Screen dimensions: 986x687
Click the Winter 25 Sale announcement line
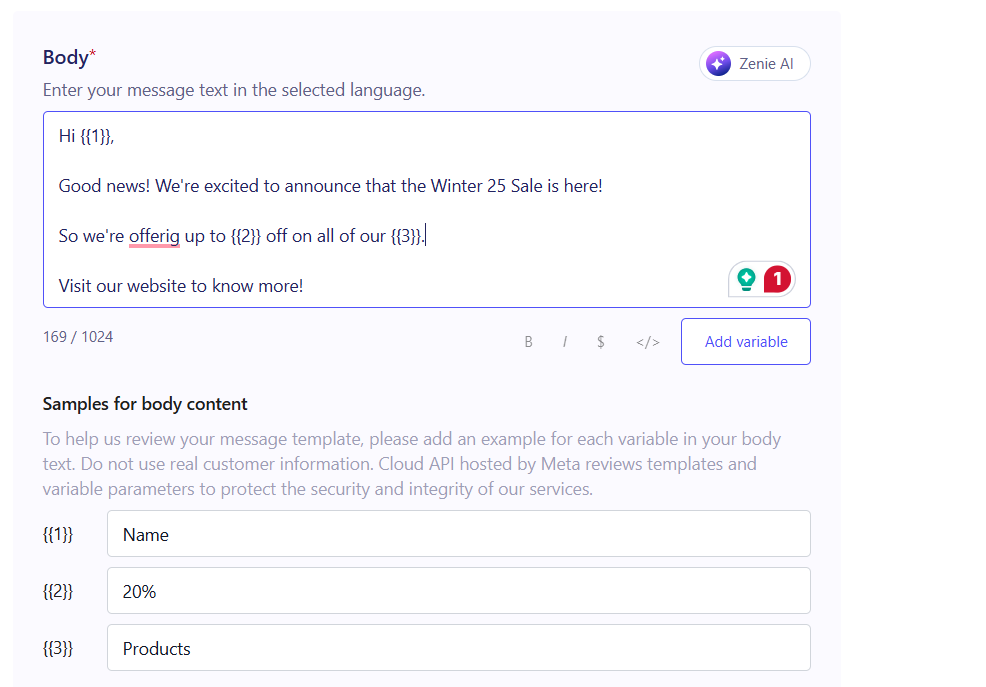click(330, 186)
